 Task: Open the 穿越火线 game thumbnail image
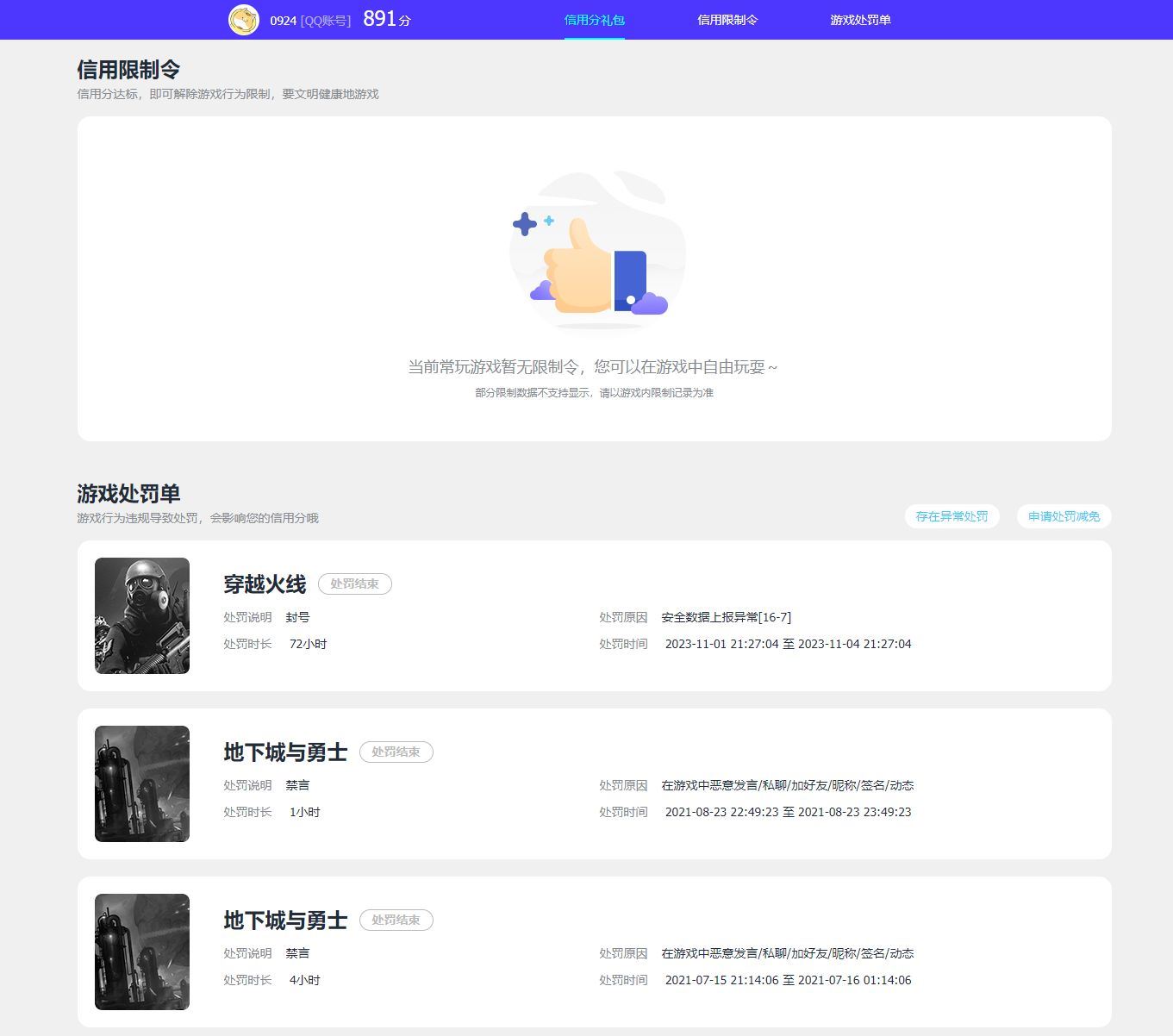click(x=141, y=615)
